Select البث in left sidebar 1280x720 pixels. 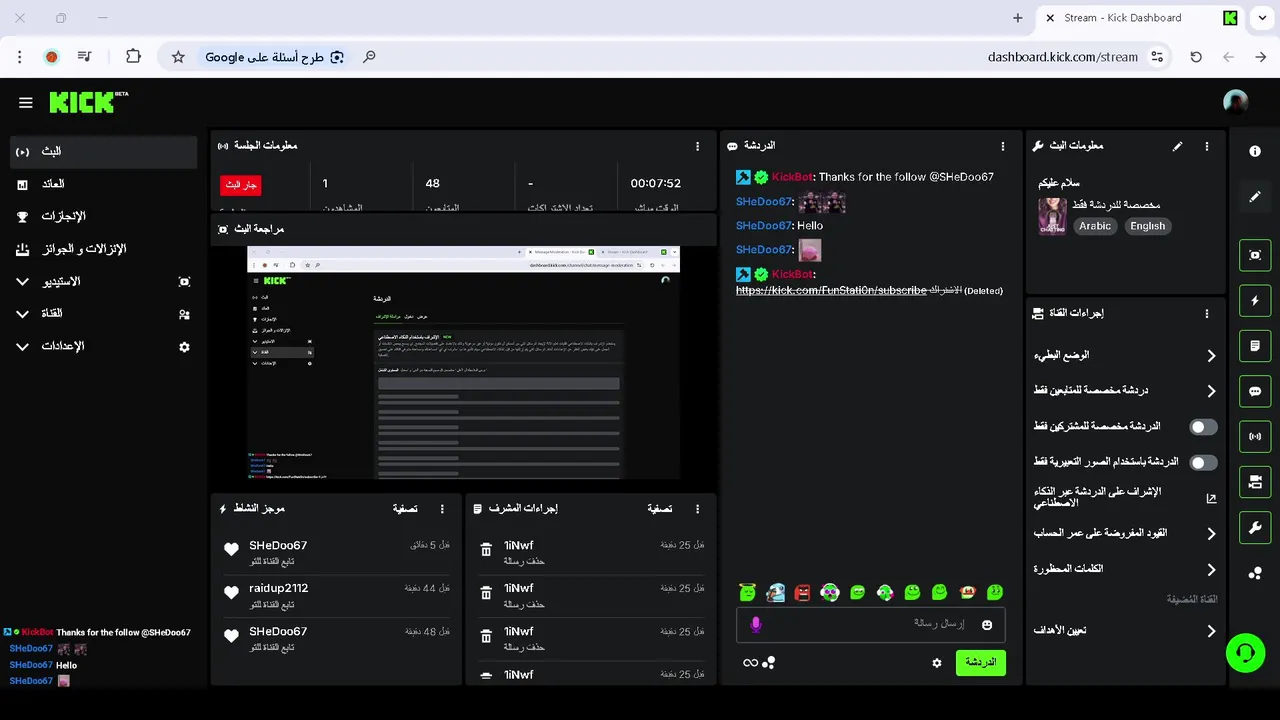tap(104, 152)
